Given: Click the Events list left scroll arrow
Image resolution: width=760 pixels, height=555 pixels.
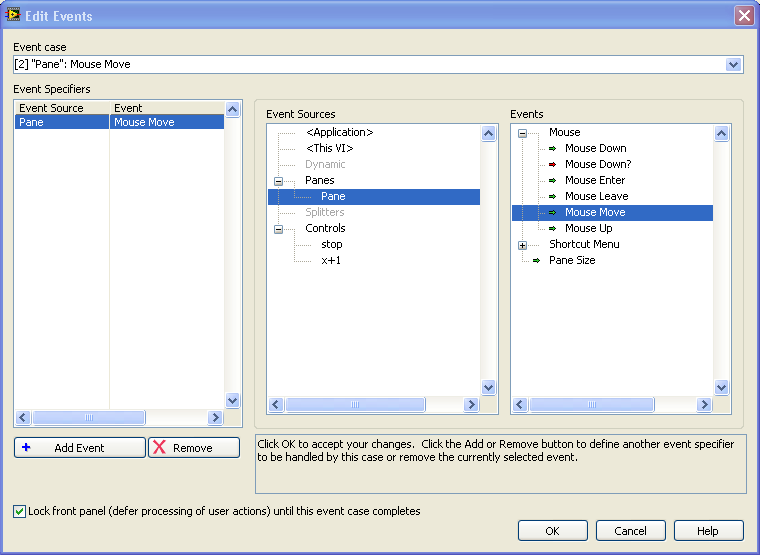Looking at the screenshot, I should [x=520, y=404].
